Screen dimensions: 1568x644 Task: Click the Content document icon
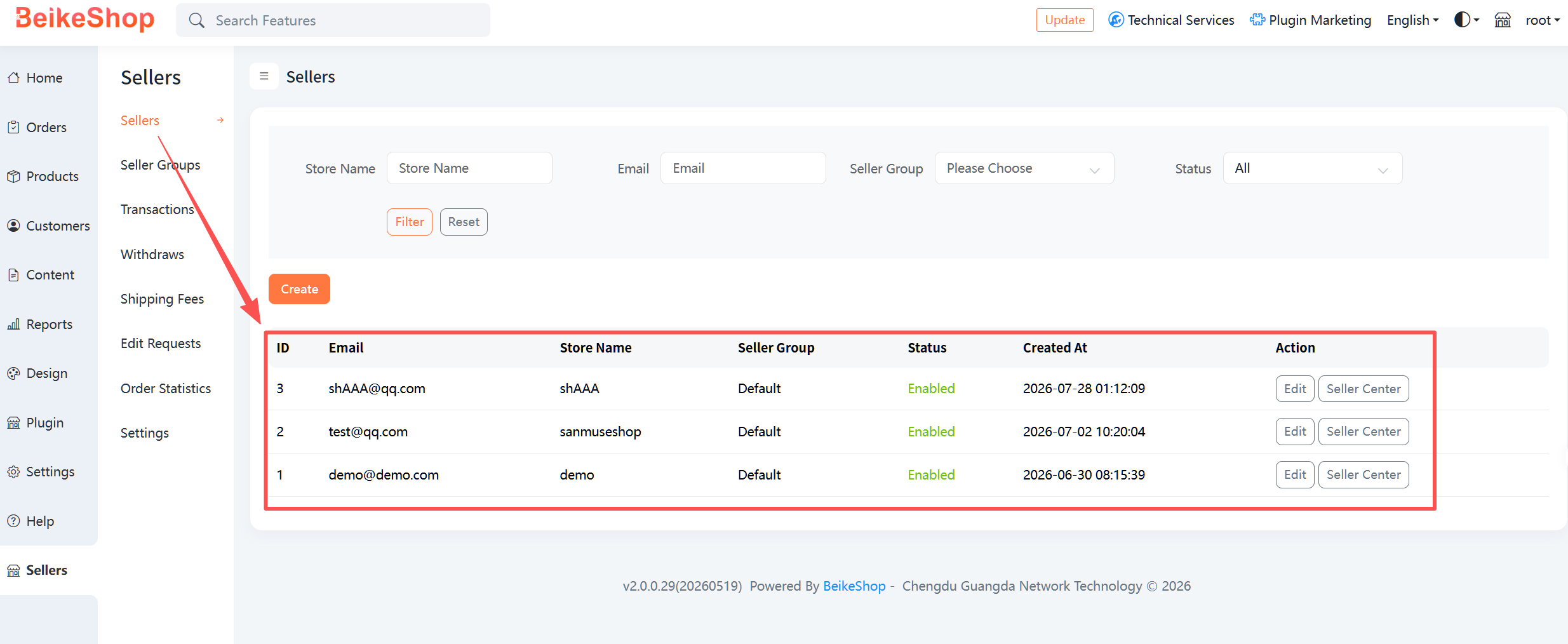(x=13, y=275)
